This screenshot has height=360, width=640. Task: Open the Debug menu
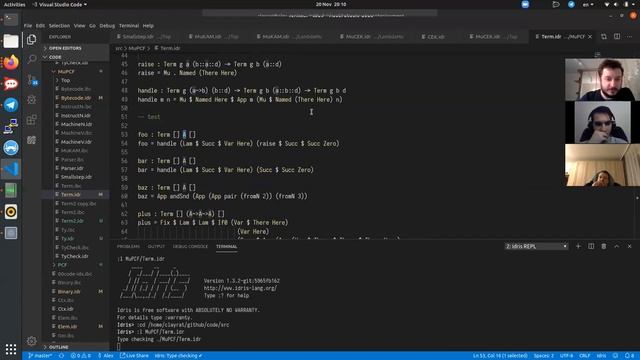click(x=107, y=26)
